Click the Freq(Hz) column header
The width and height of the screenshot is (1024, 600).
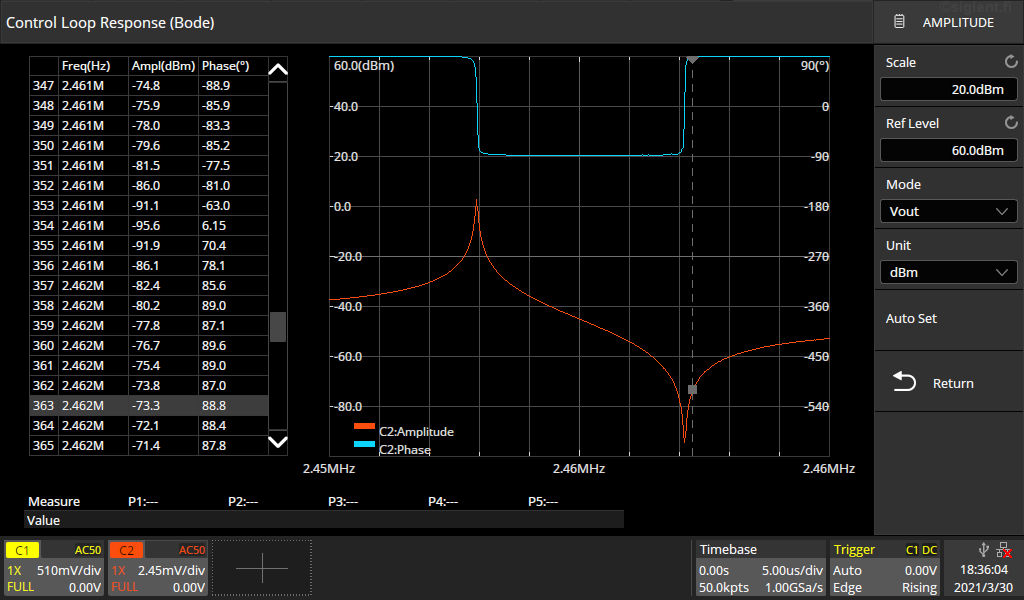point(86,66)
